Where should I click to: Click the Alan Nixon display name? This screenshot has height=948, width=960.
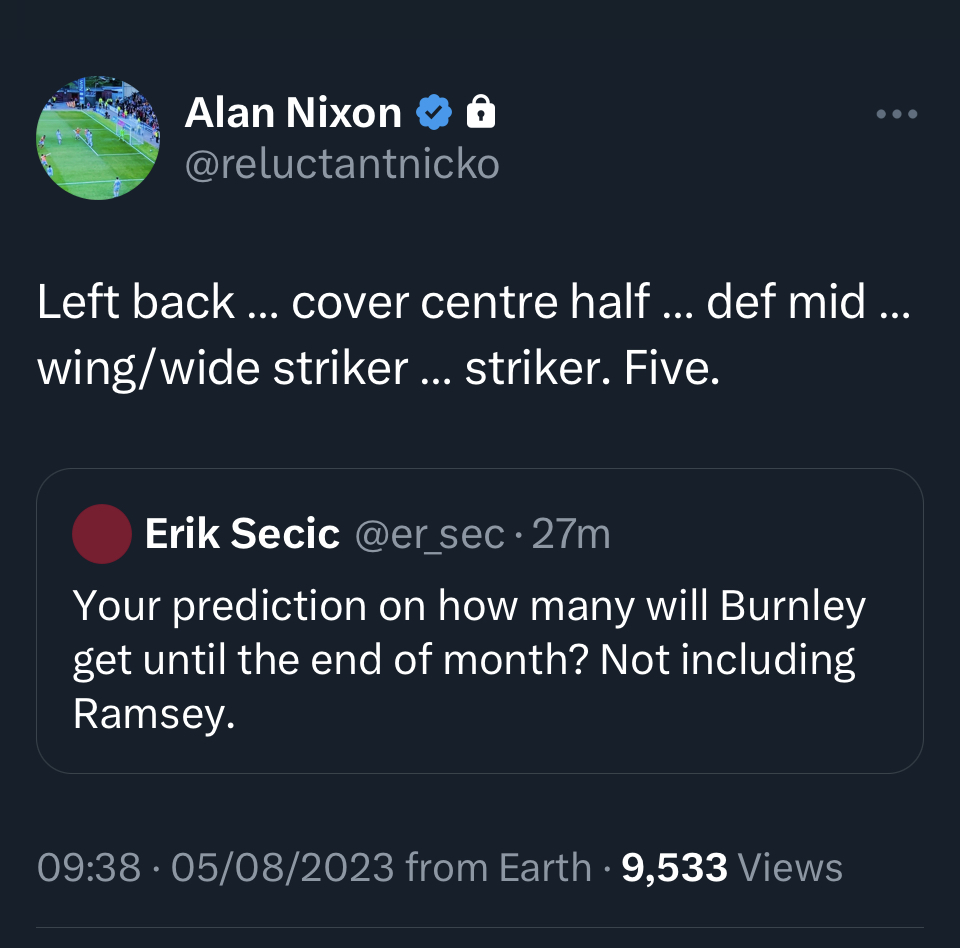point(293,114)
